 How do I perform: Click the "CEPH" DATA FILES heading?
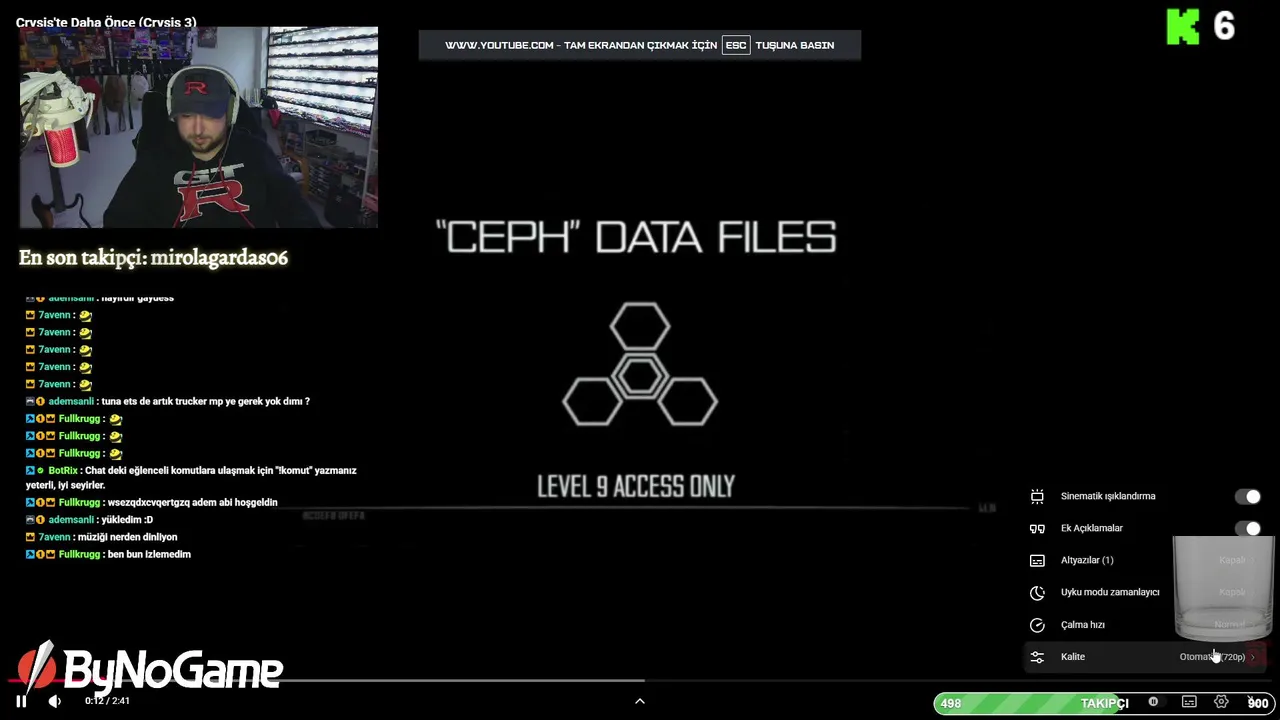[636, 238]
